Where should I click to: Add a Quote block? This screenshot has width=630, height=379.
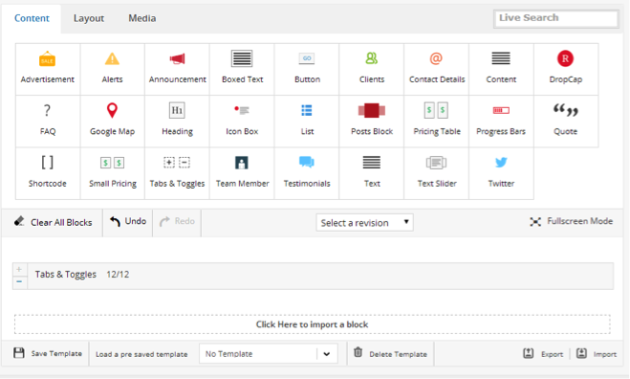(566, 121)
